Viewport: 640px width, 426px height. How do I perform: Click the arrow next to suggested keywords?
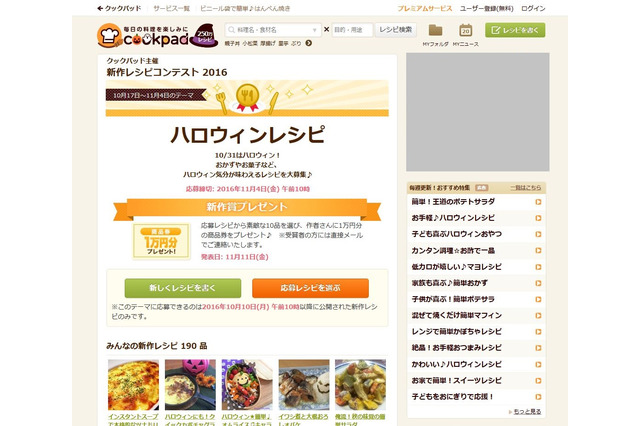point(309,43)
